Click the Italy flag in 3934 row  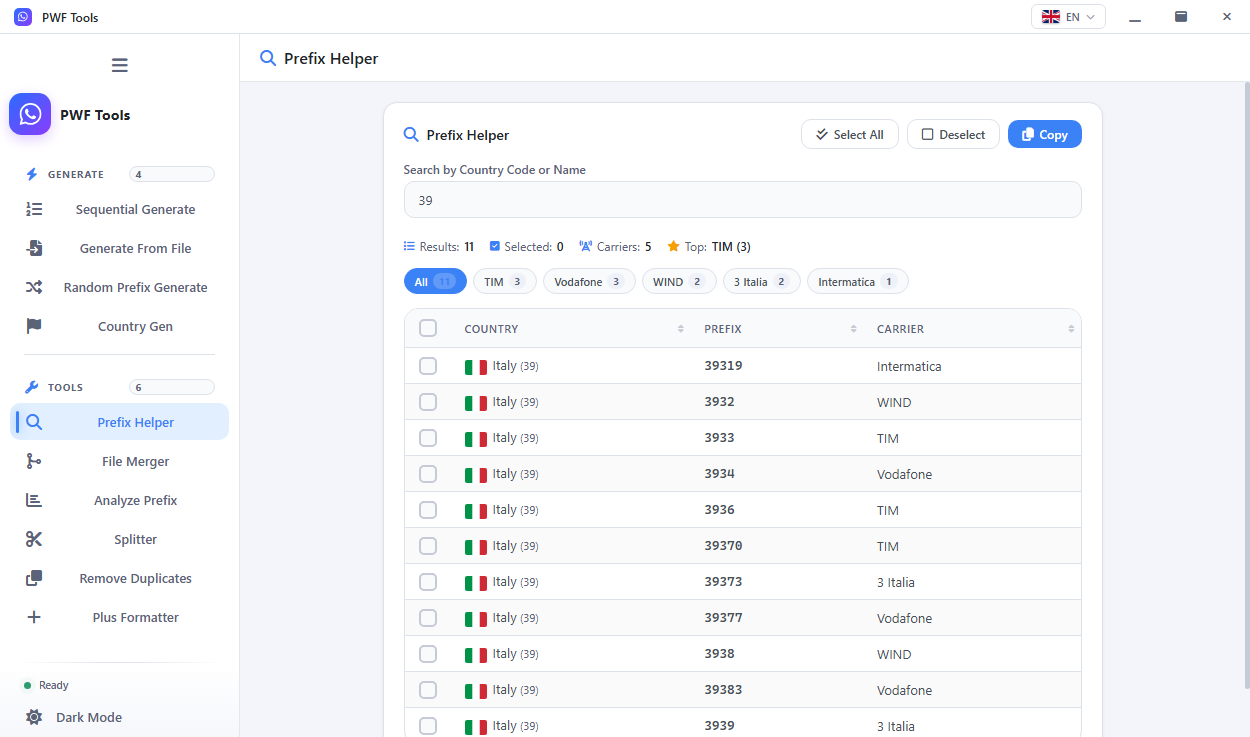click(x=476, y=475)
